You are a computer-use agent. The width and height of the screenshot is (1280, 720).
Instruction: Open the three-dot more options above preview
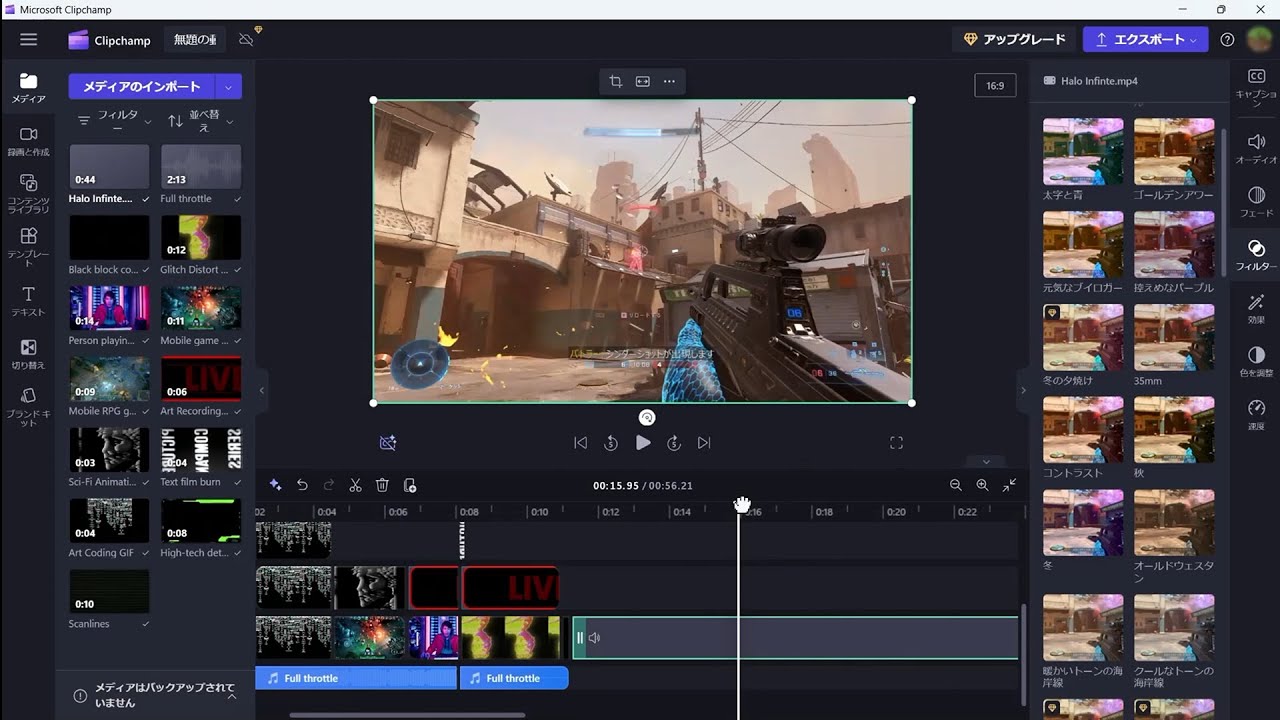click(669, 81)
